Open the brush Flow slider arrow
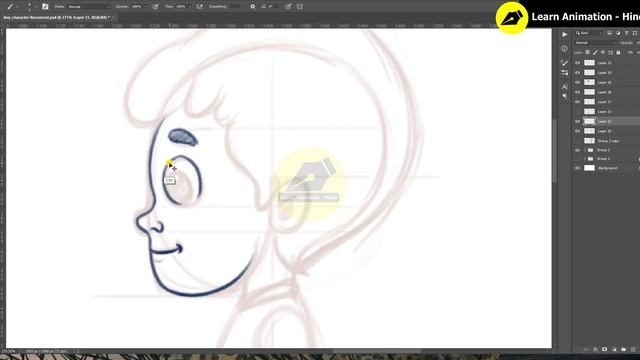The width and height of the screenshot is (640, 360). 190,7
